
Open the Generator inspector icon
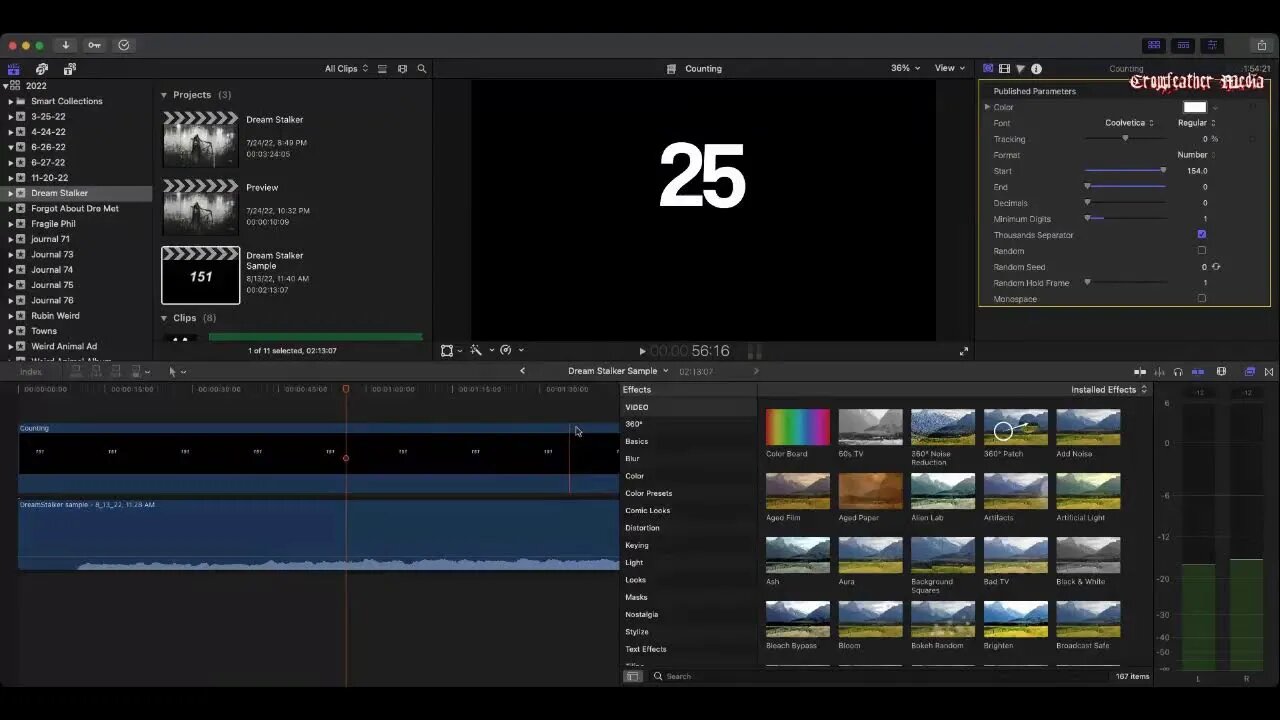click(988, 69)
